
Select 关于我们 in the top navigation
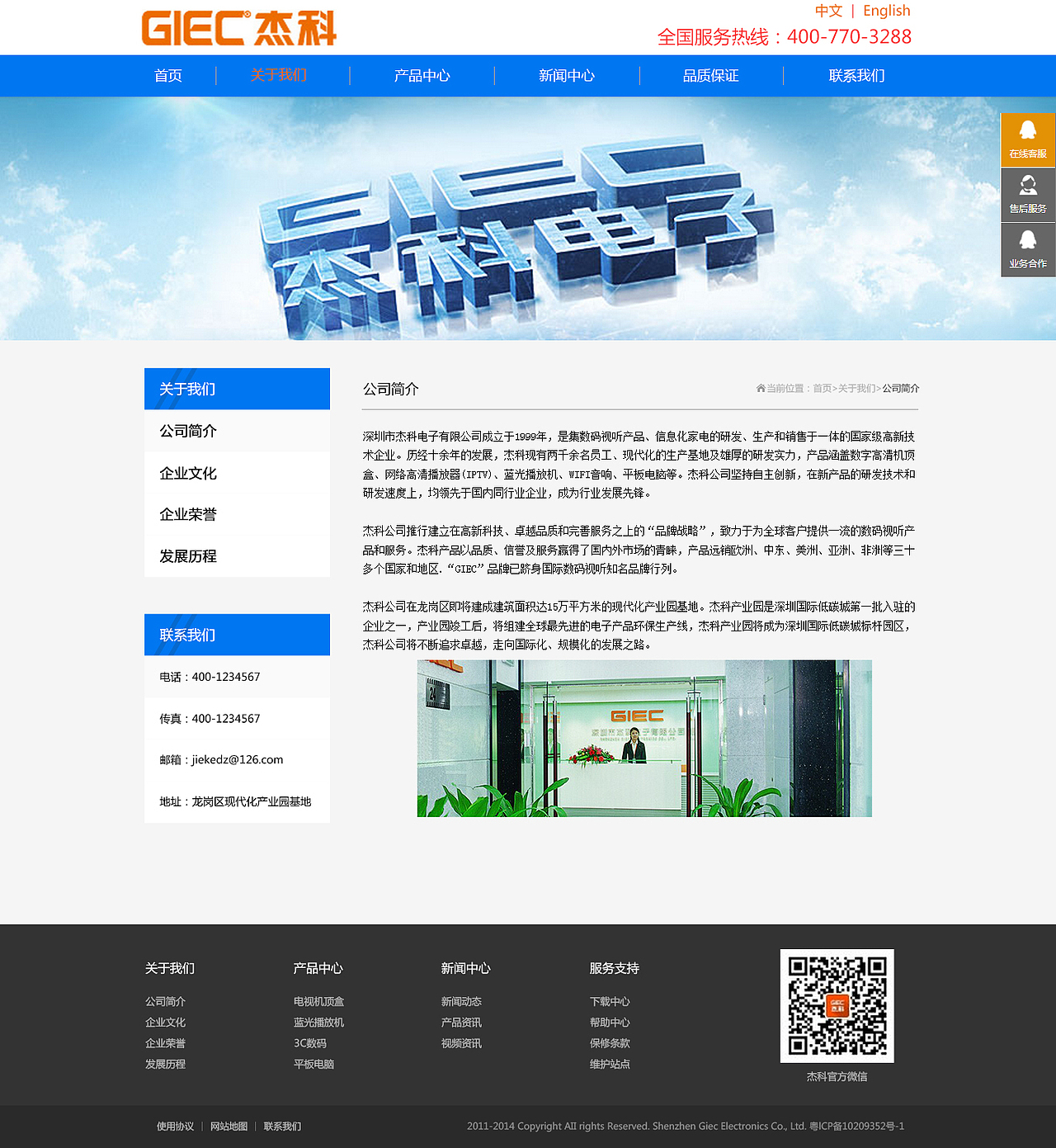click(279, 75)
